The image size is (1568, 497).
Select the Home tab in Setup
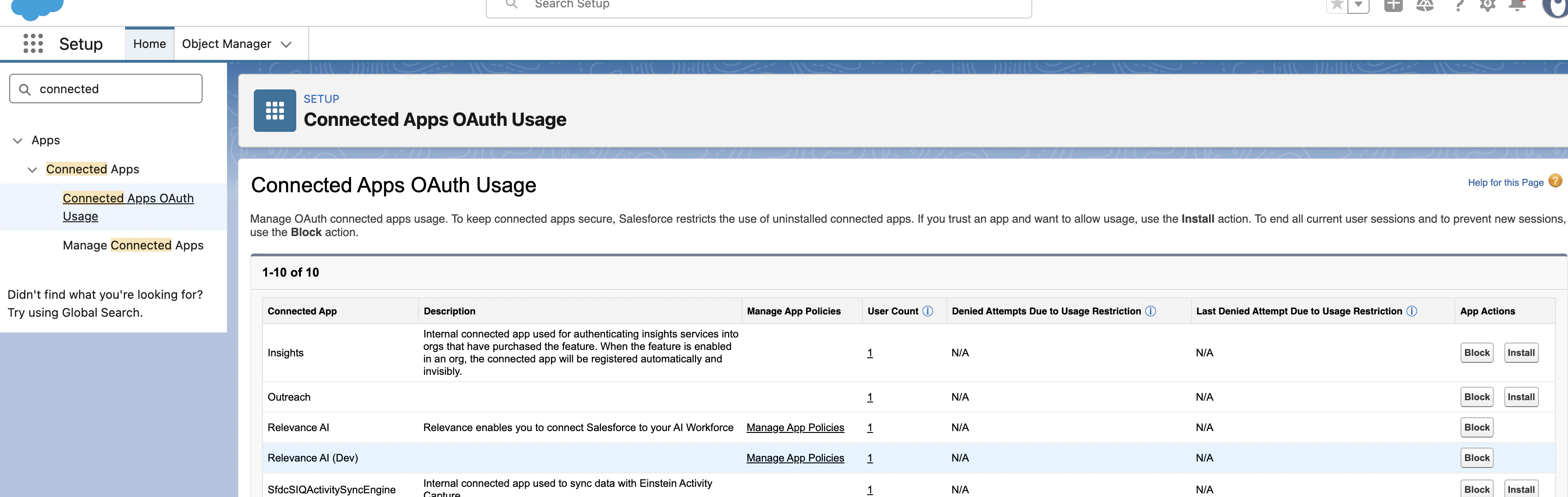(x=149, y=43)
